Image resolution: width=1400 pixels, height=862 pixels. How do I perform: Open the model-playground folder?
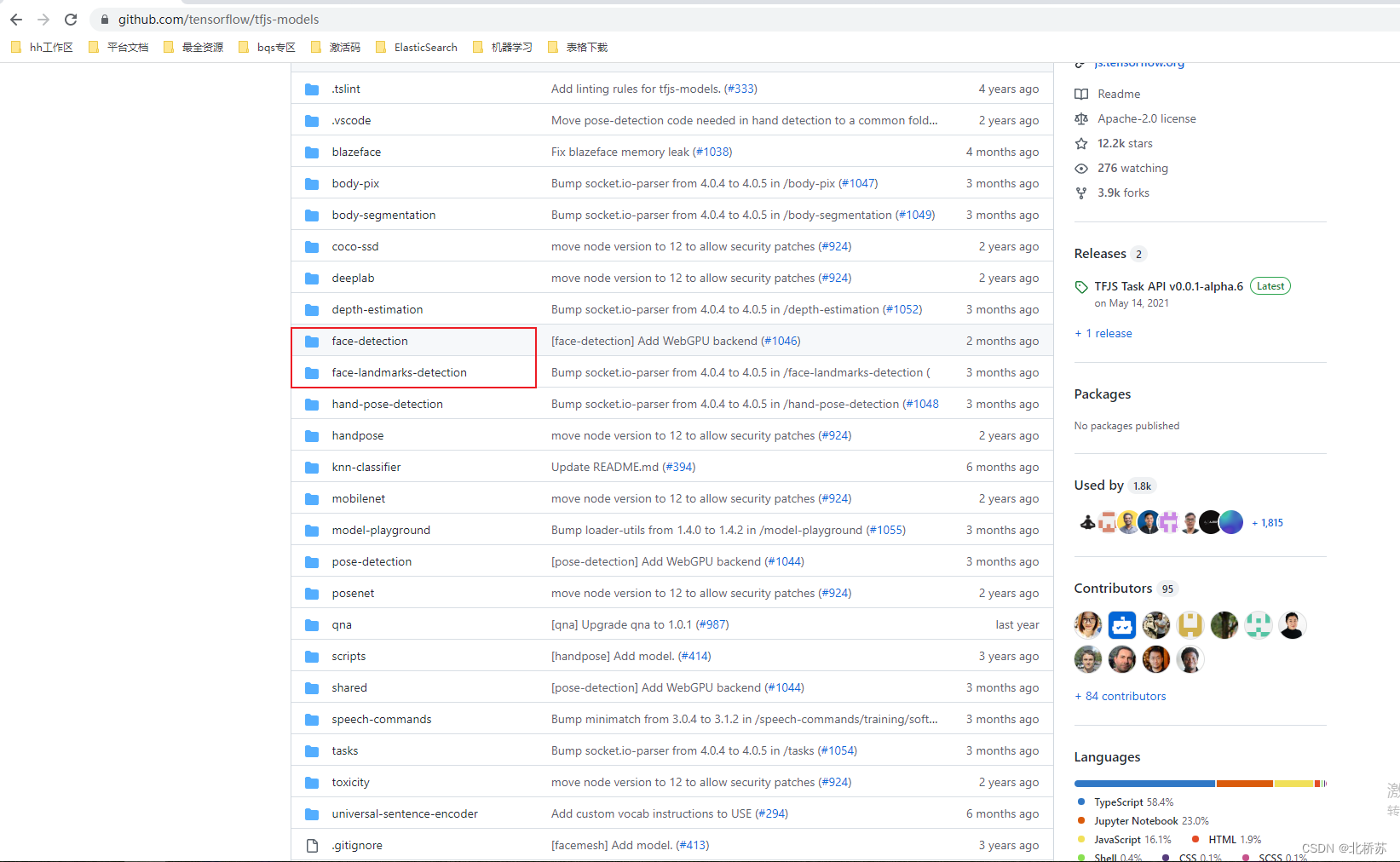(x=381, y=530)
